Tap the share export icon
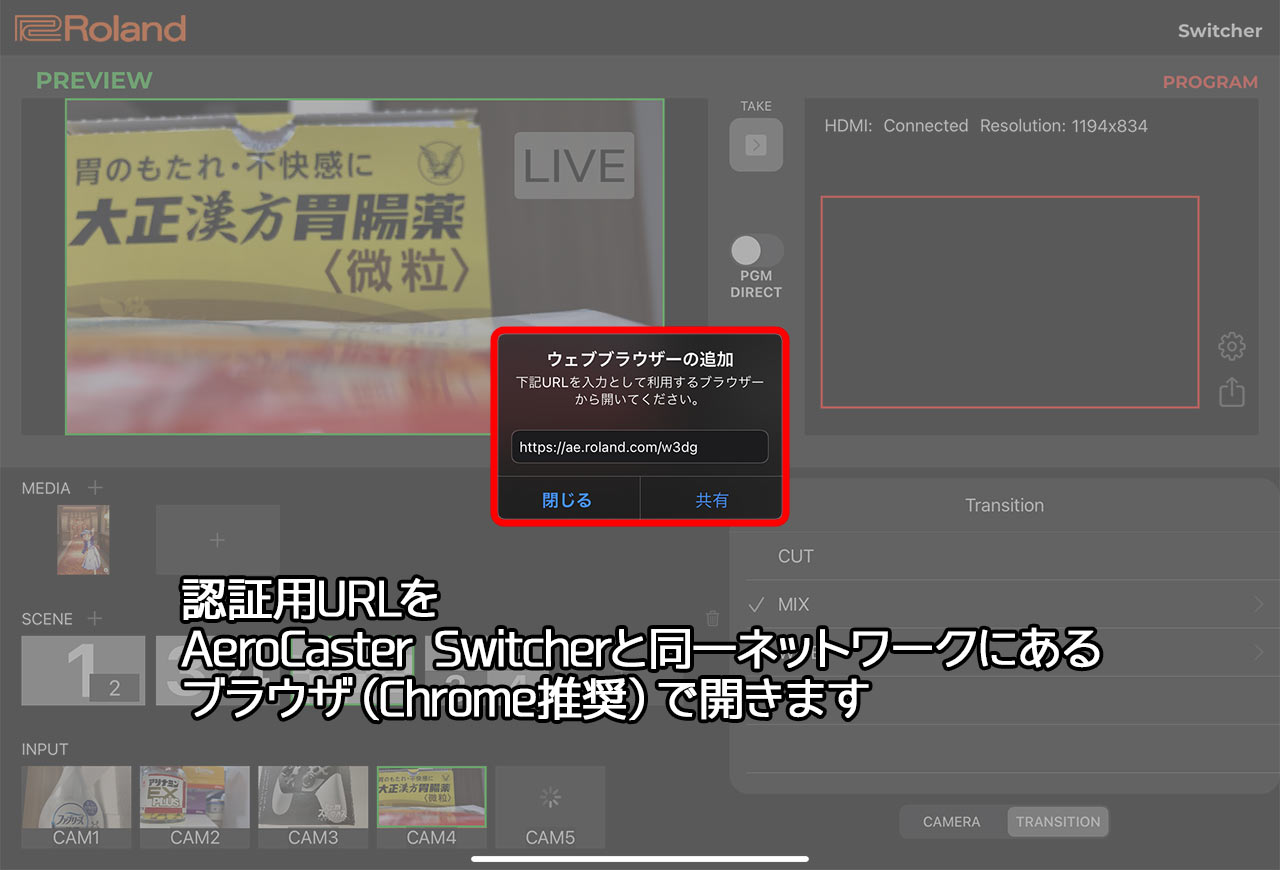The image size is (1280, 870). [1232, 391]
